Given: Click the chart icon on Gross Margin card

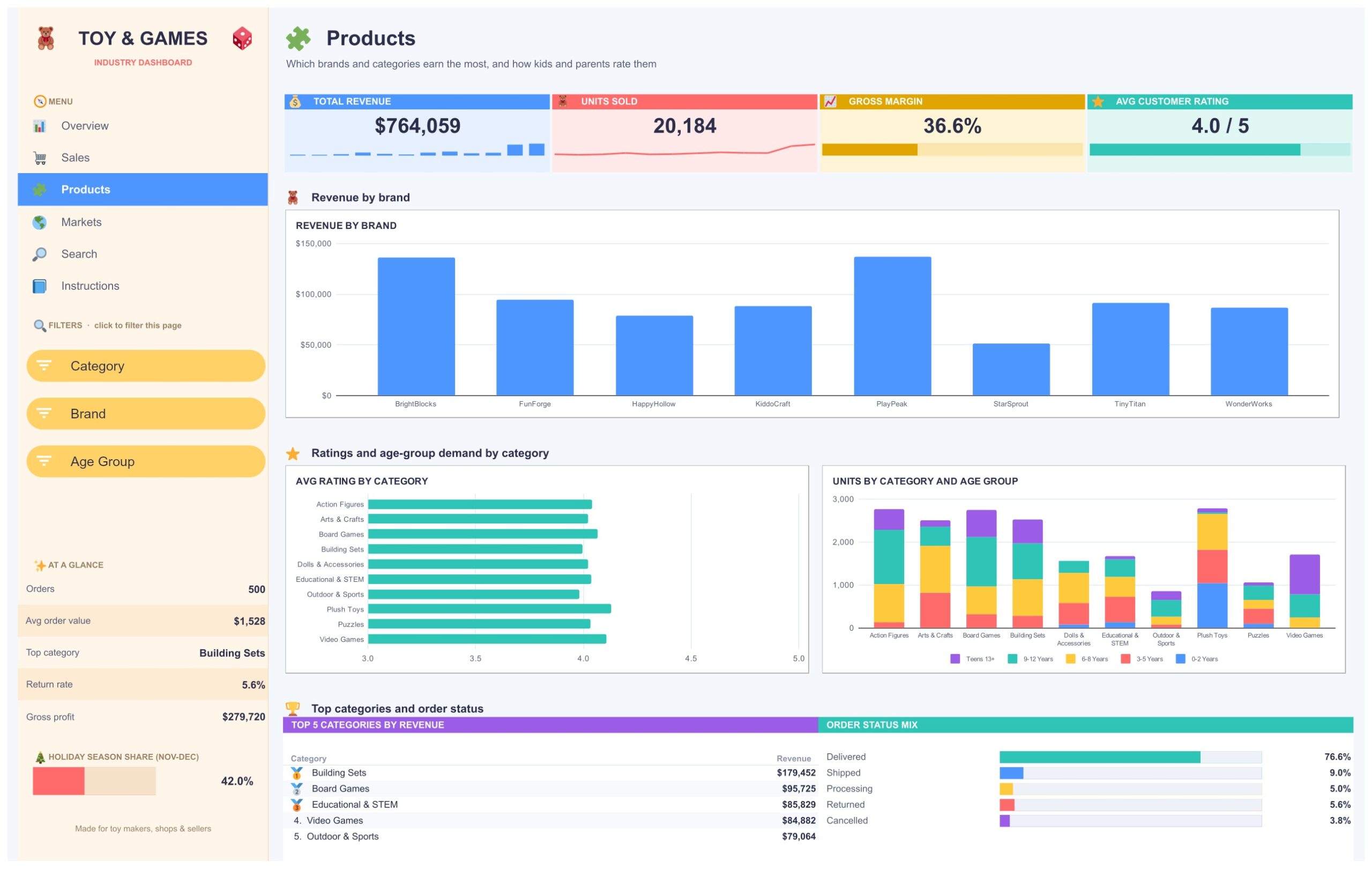Looking at the screenshot, I should point(831,101).
